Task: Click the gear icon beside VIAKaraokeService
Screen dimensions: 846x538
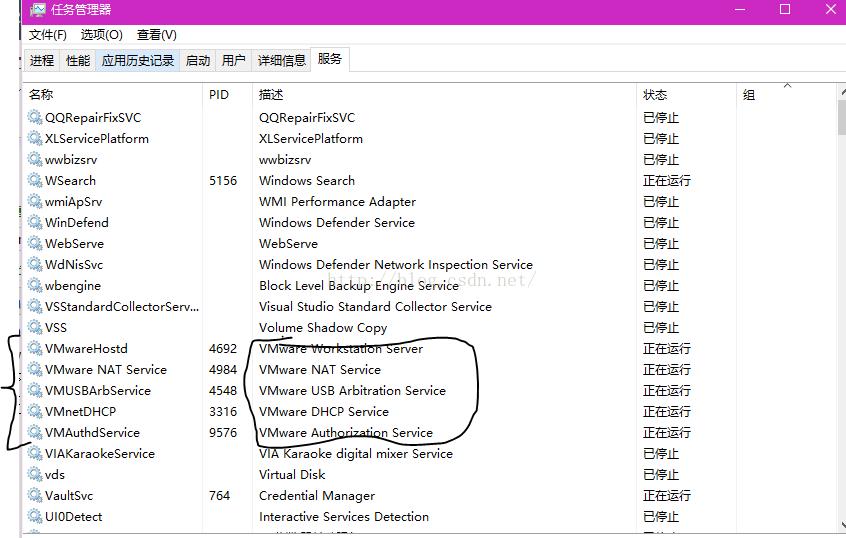Action: coord(35,454)
